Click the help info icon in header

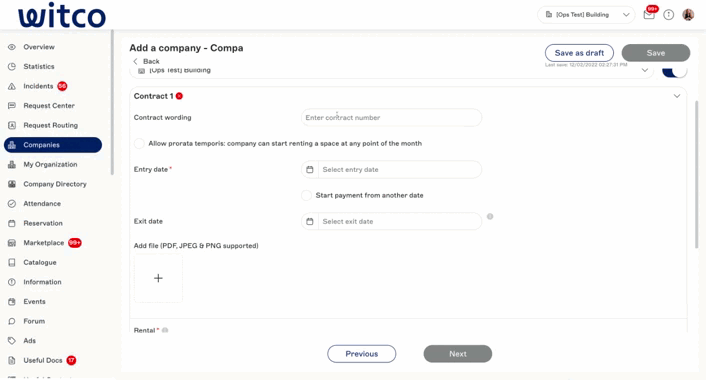pyautogui.click(x=669, y=15)
